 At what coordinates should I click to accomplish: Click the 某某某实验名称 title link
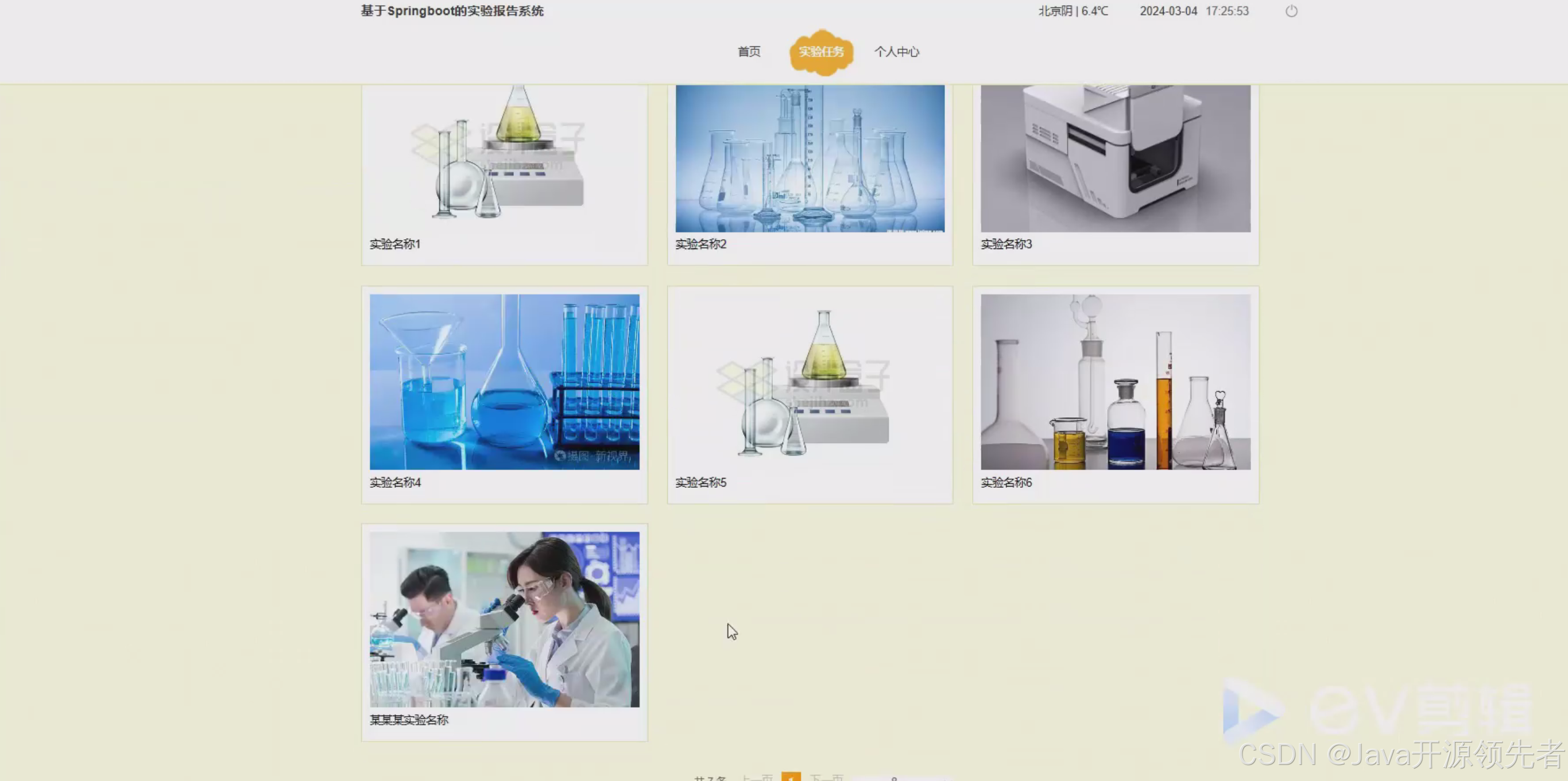[409, 720]
